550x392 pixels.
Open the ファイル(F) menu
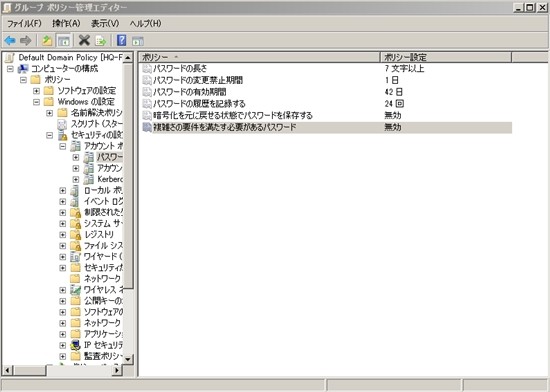tap(24, 23)
